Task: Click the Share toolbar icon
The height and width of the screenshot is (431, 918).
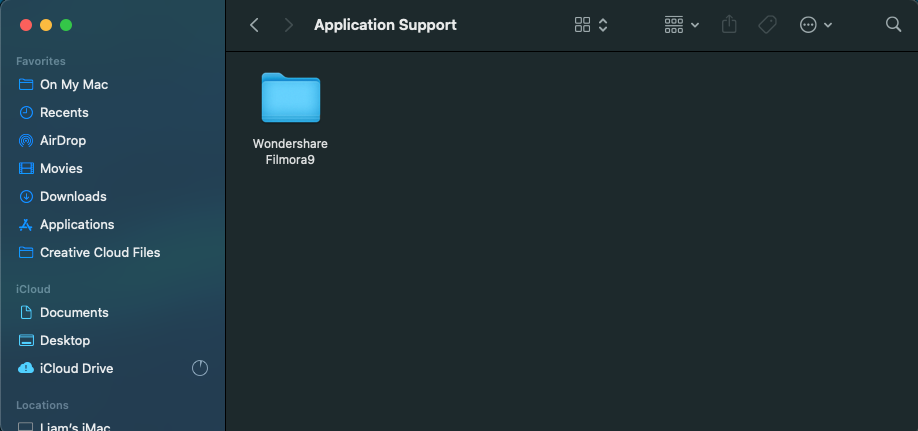Action: 729,25
